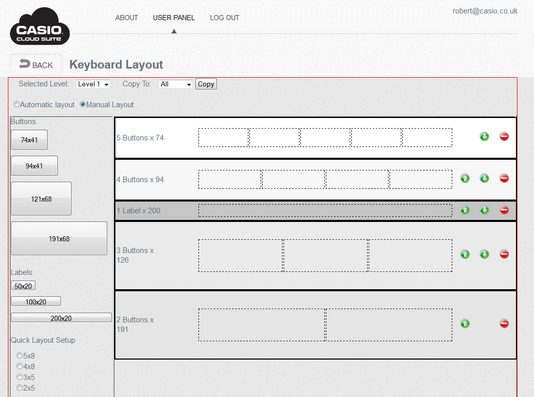Viewport: 534px width, 397px height.
Task: Click the '4 Buttons x 94' row label
Action: point(140,179)
